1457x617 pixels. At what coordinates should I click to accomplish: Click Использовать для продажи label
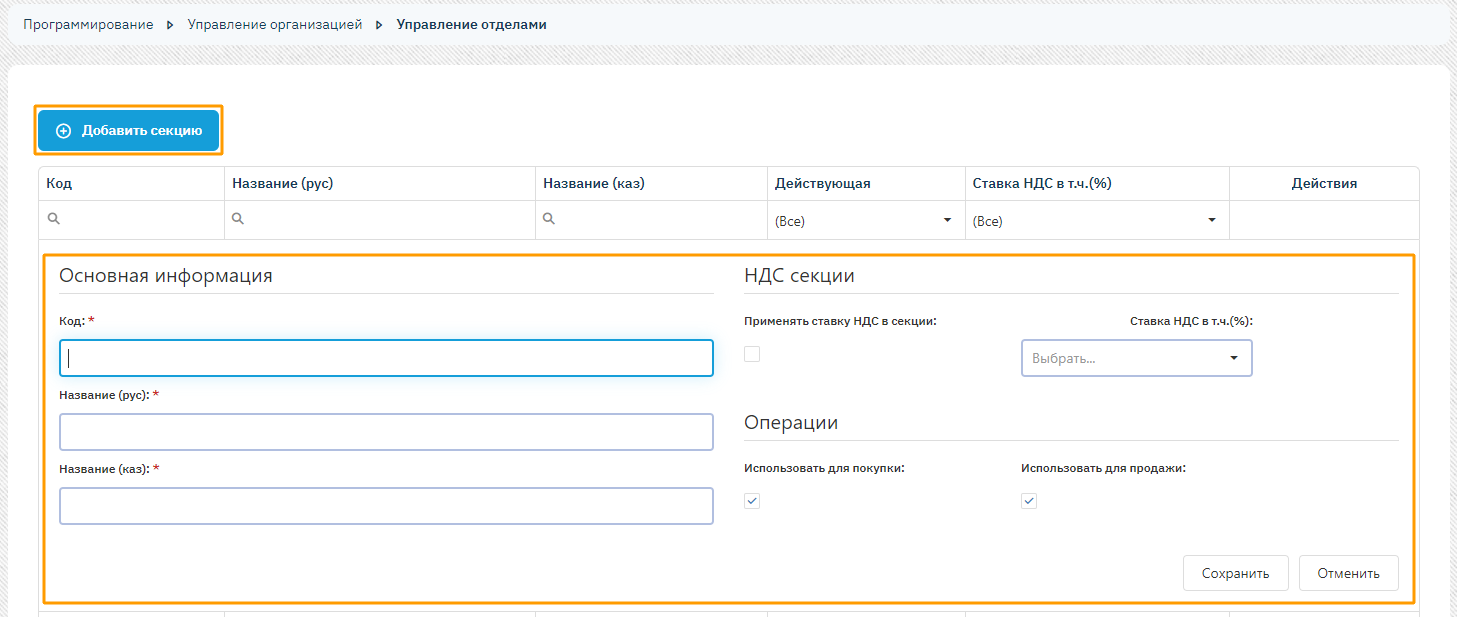[x=1103, y=468]
